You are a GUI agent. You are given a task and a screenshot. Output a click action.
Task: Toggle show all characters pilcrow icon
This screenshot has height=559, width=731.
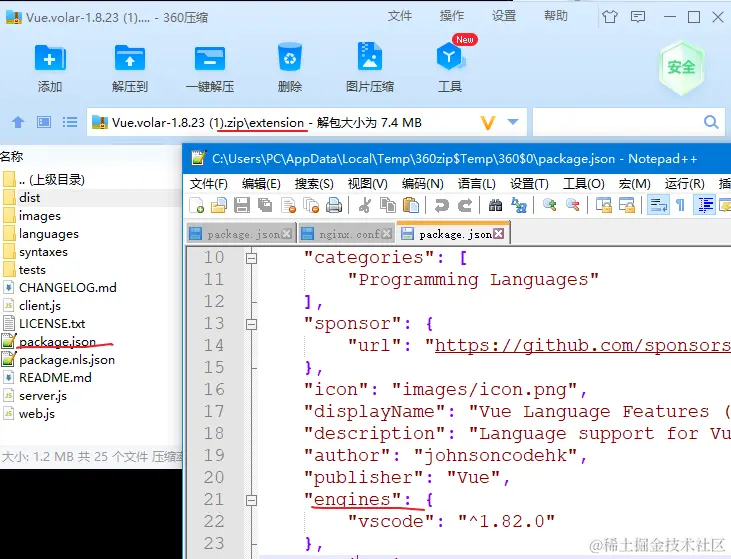point(681,205)
